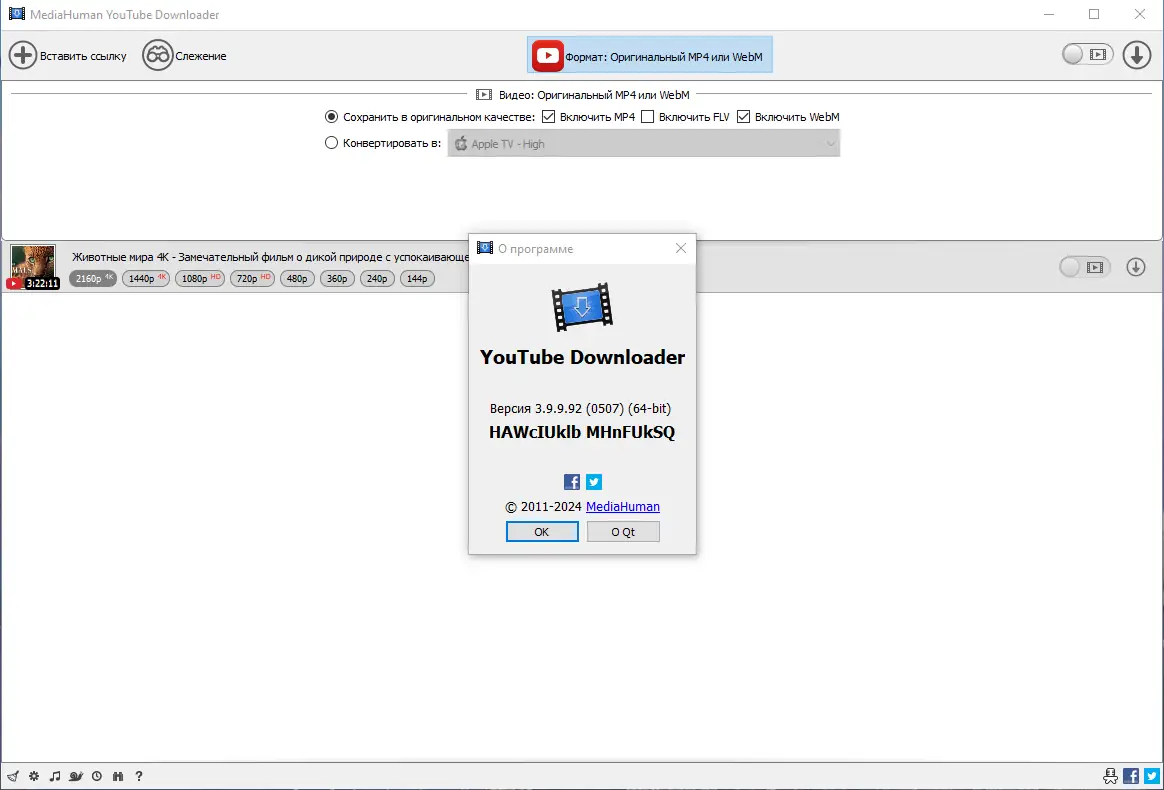The image size is (1164, 790).
Task: Open Twitter icon in status bar
Action: click(x=1151, y=777)
